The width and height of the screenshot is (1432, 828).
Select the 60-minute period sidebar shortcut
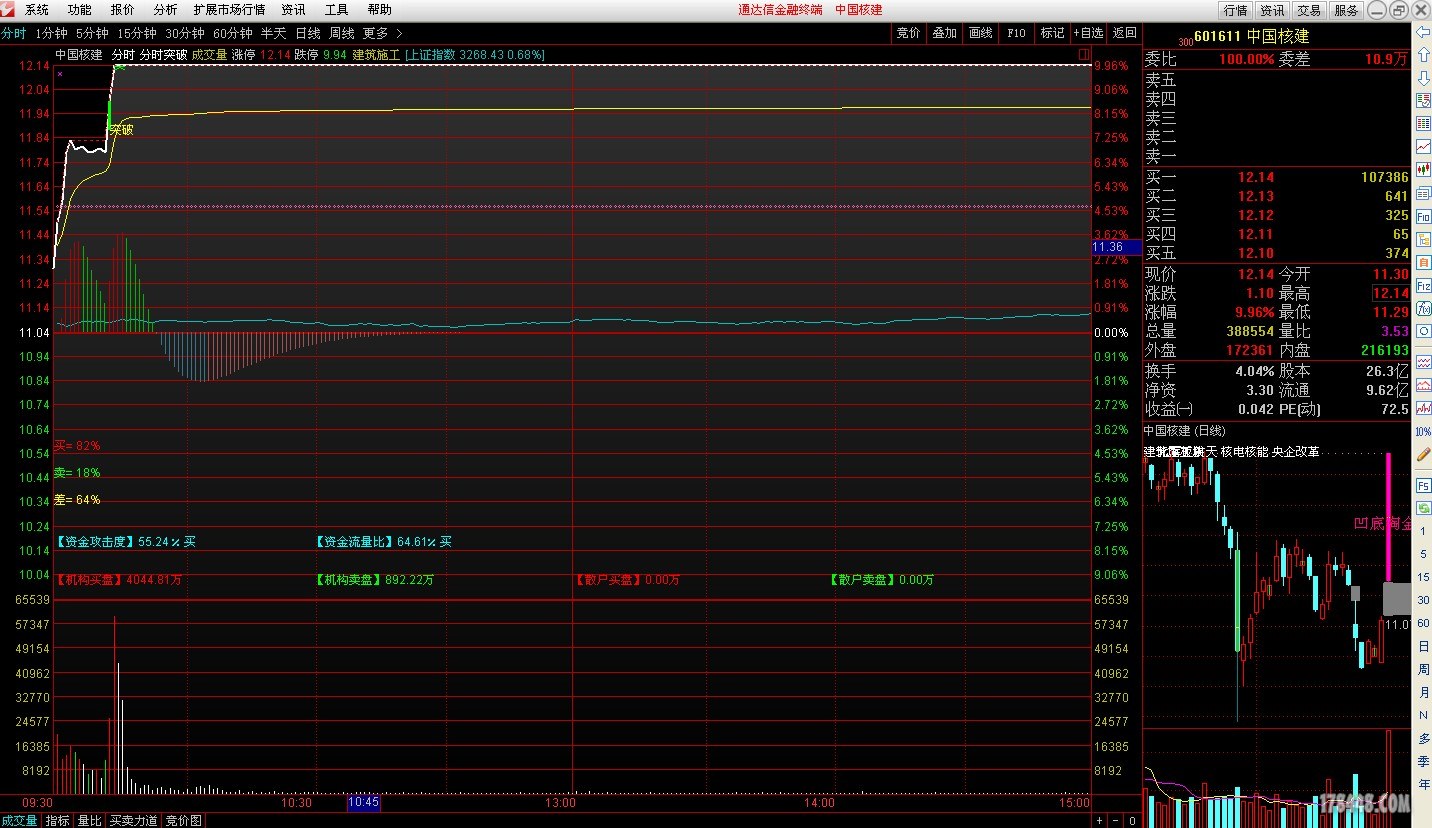pyautogui.click(x=1424, y=623)
